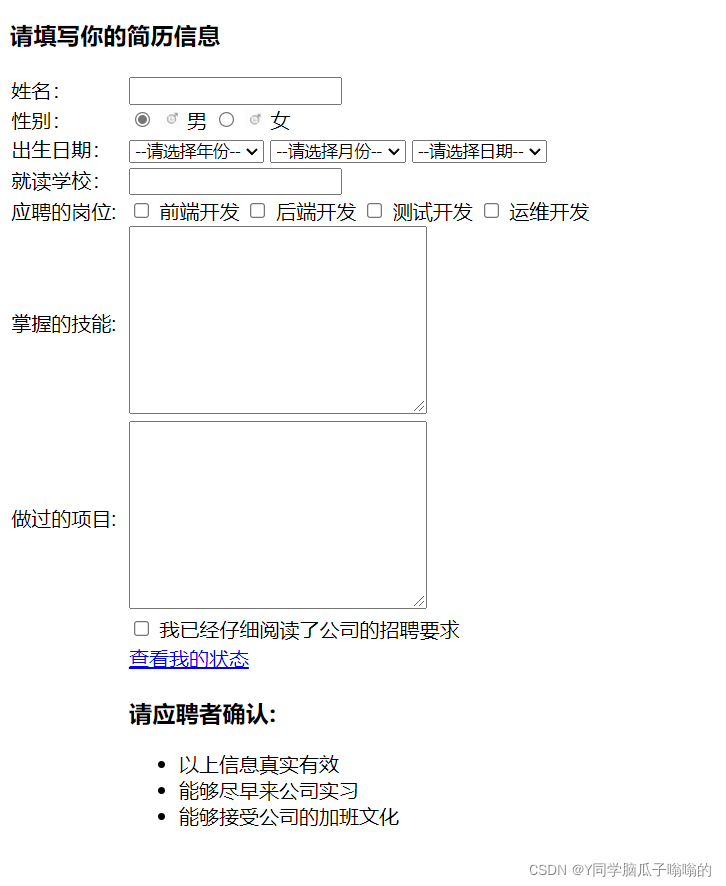Click the 掌握的技能: label

coord(64,324)
